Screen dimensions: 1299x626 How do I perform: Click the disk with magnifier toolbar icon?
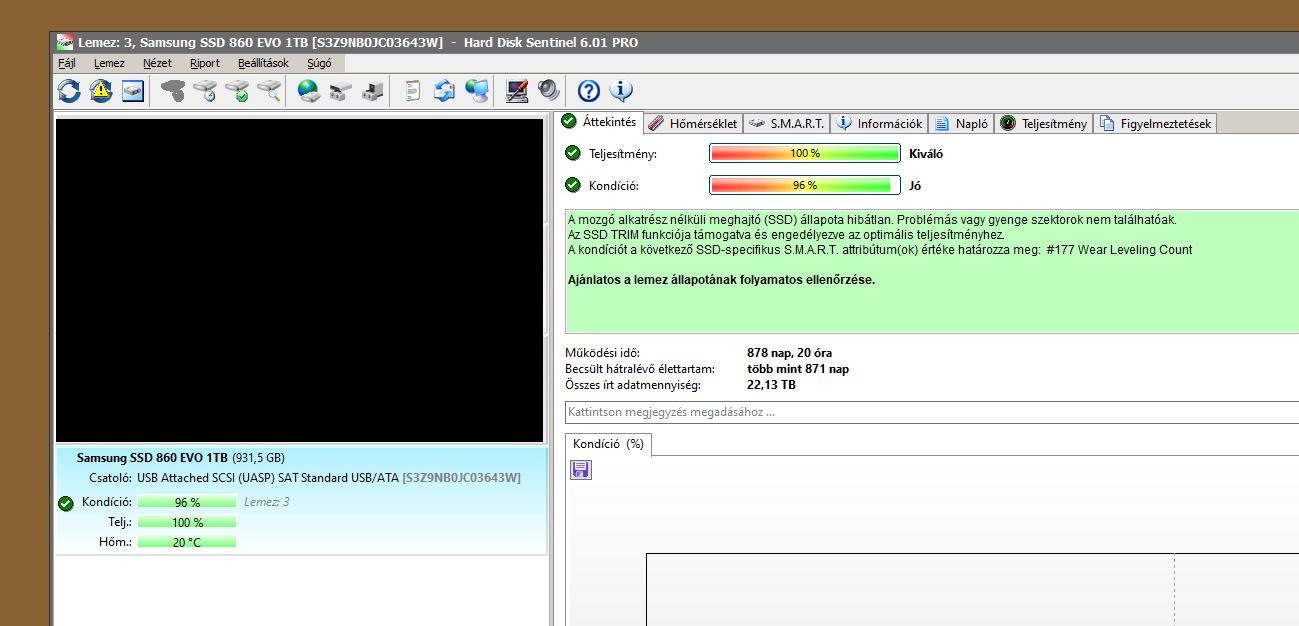[269, 91]
